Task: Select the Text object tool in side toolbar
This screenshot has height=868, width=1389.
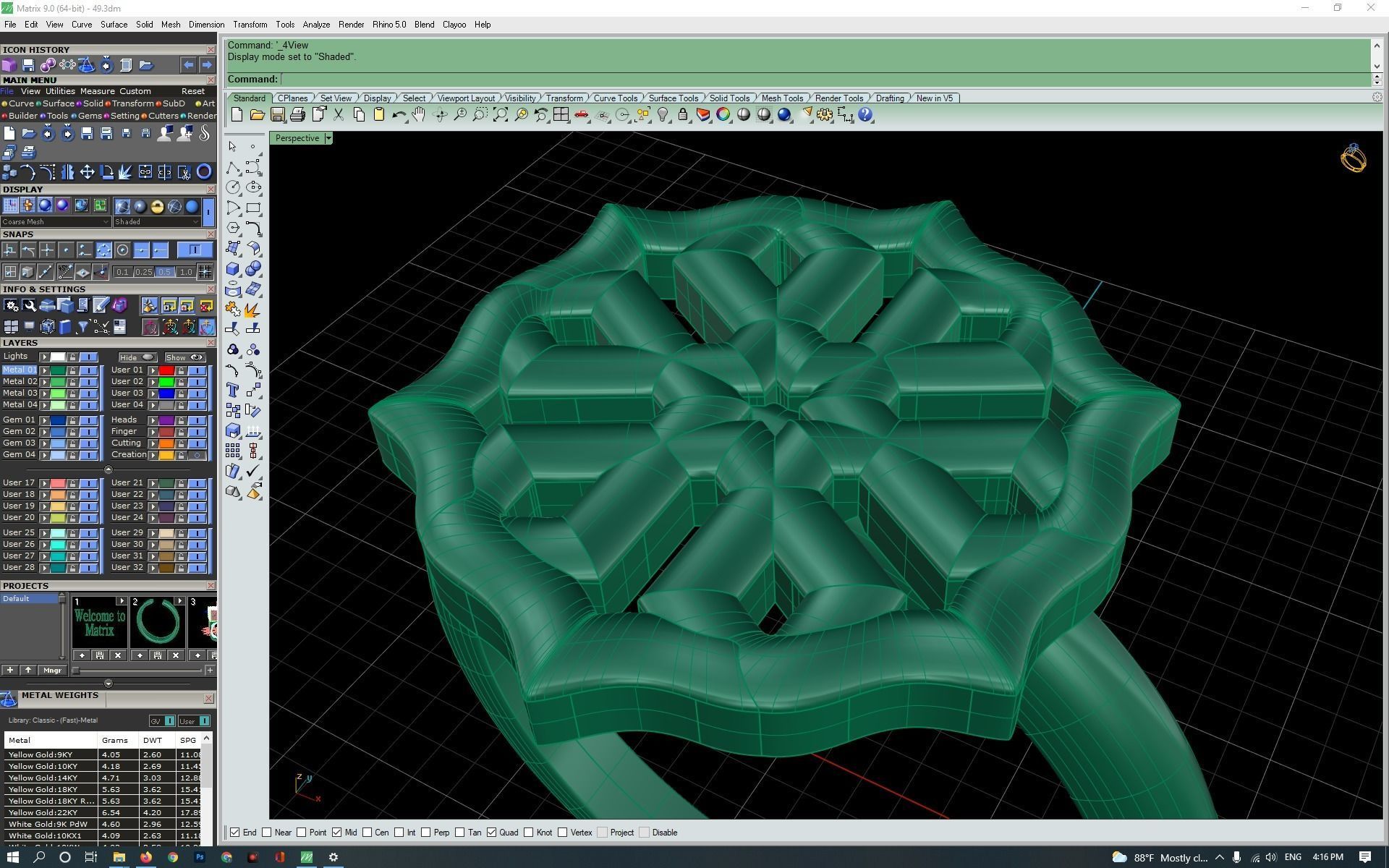Action: click(233, 390)
